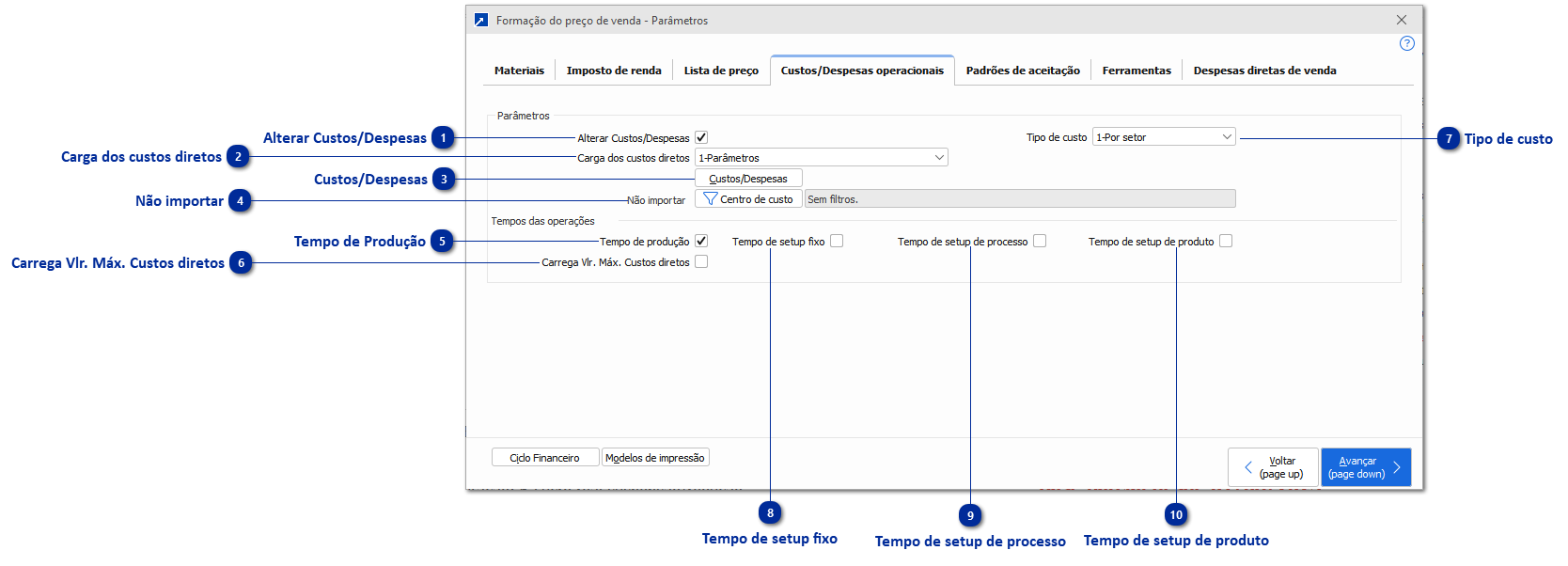The width and height of the screenshot is (1568, 566).
Task: Click the Sem filtros filter field
Action: (1020, 199)
